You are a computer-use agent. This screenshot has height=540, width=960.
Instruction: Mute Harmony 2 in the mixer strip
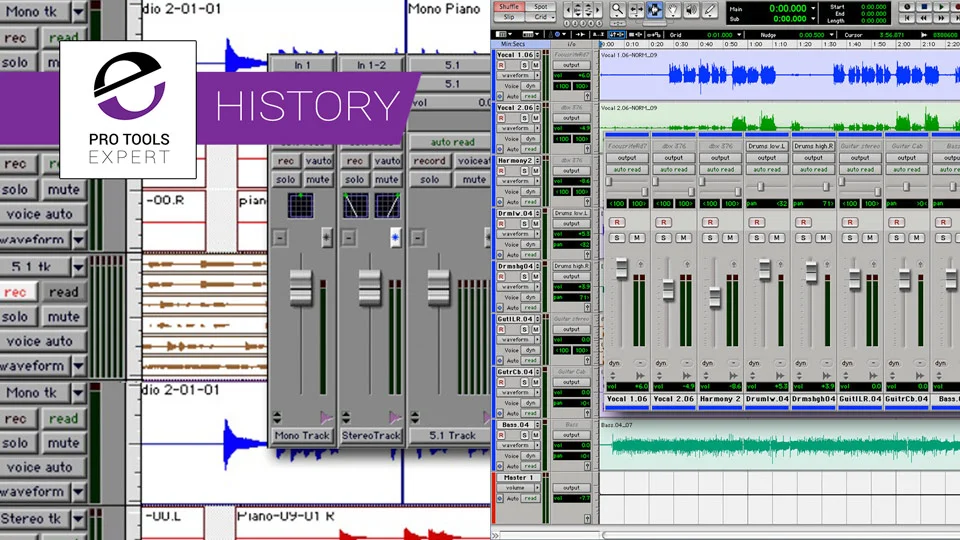[x=730, y=238]
